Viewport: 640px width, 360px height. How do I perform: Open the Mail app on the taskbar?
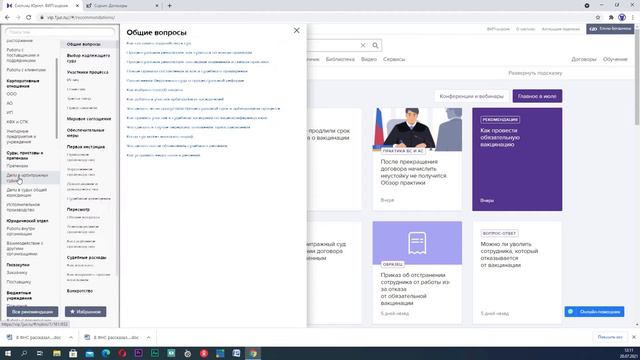[x=89, y=353]
